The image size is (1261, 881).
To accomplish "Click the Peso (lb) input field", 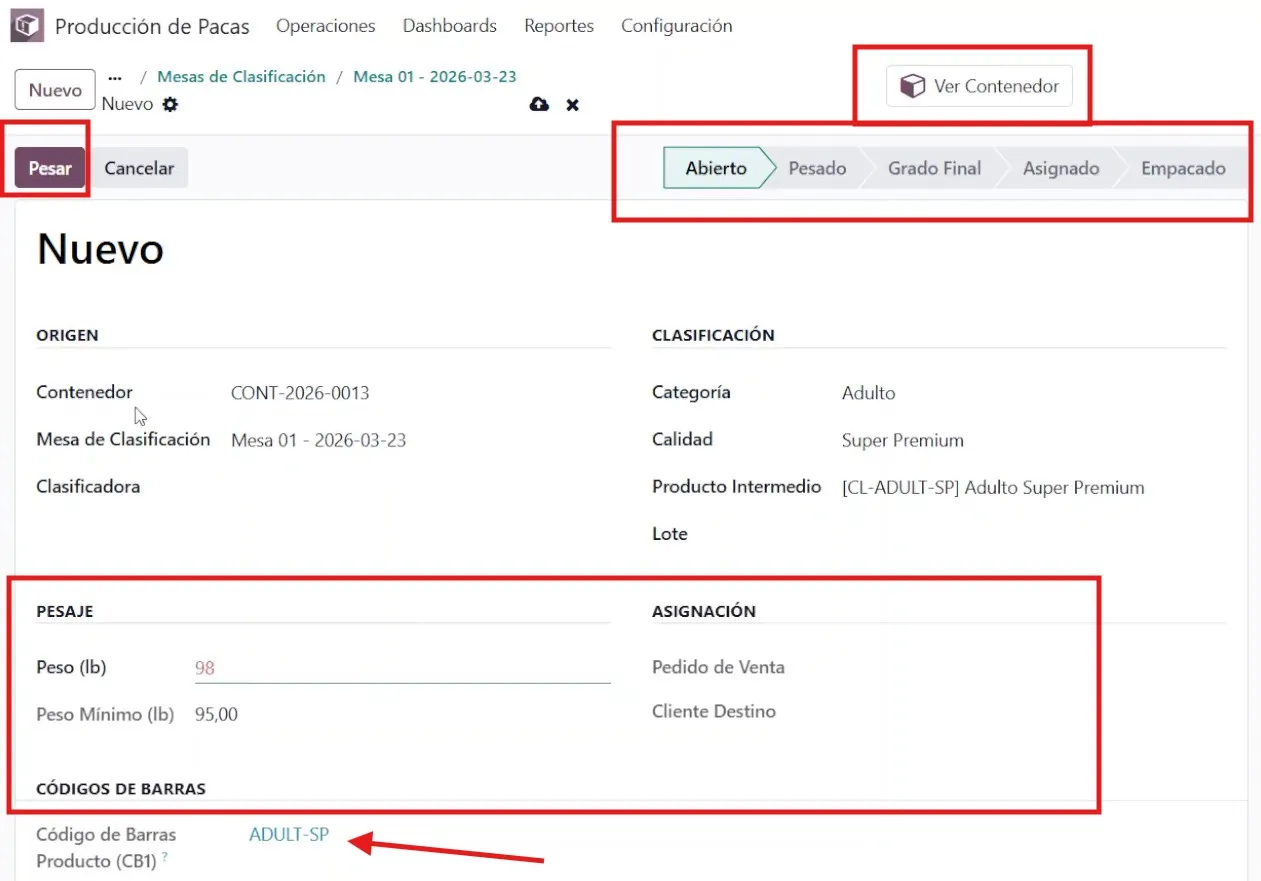I will point(402,668).
